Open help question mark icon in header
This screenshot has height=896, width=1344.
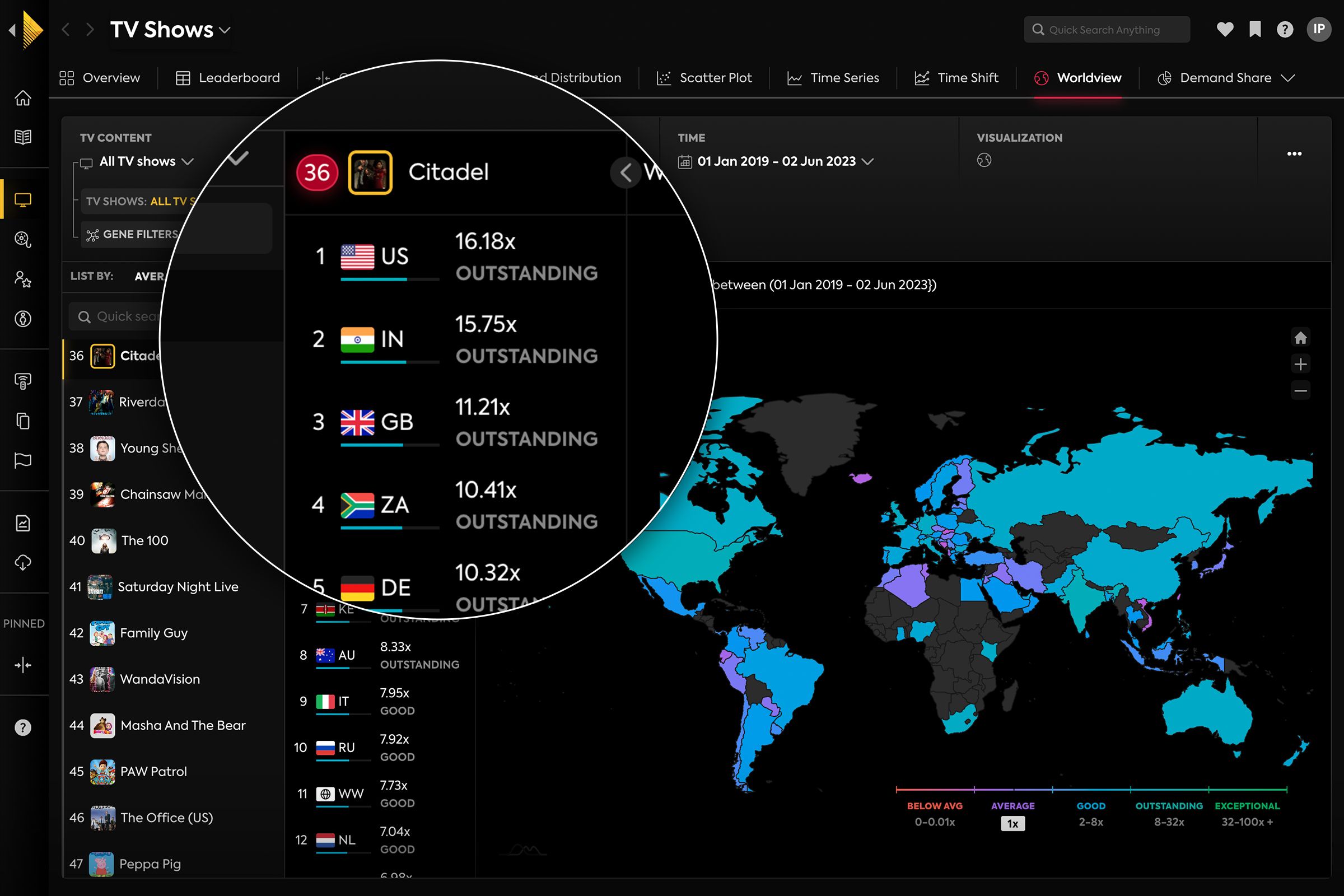[x=1285, y=29]
